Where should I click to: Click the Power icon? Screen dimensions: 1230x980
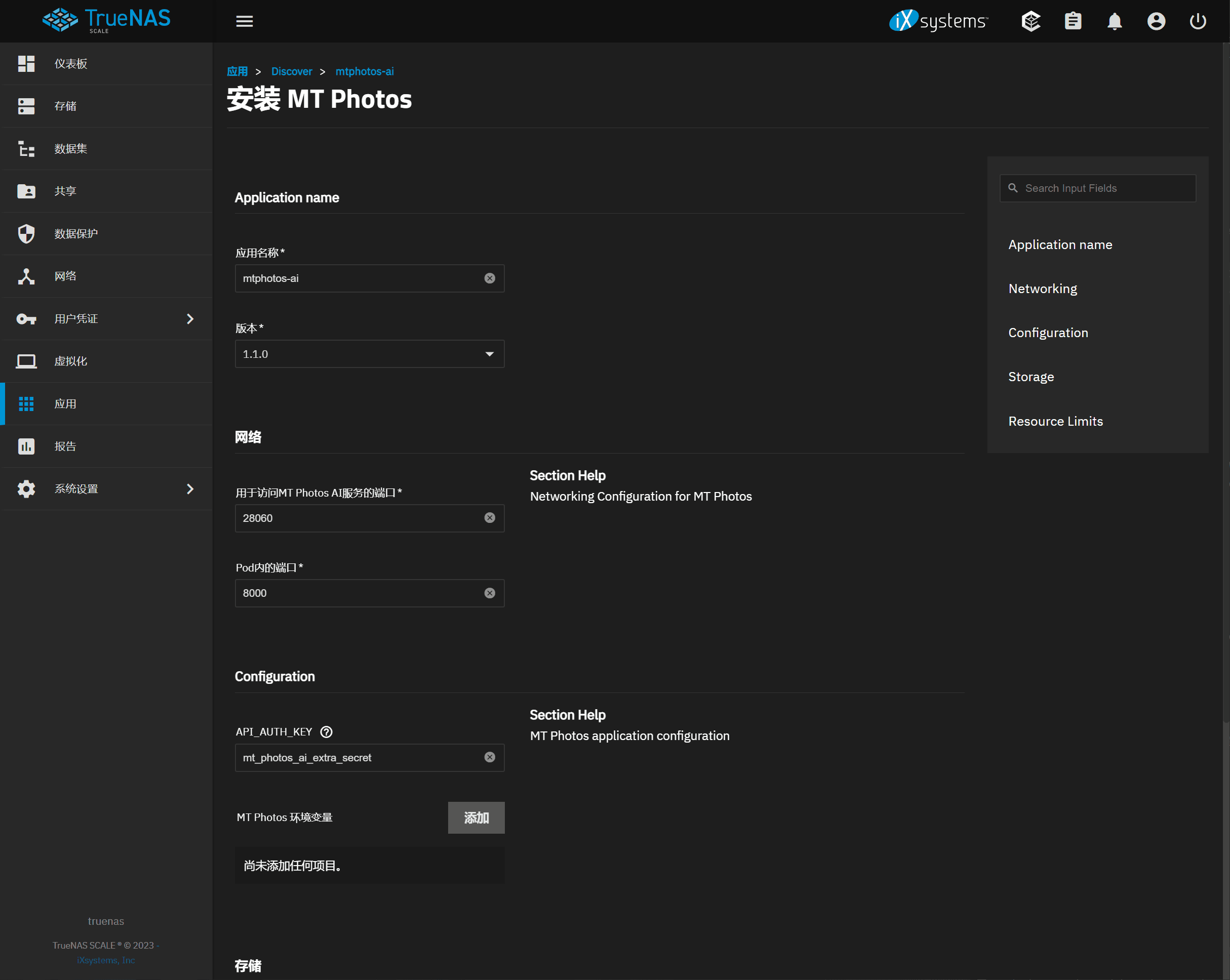coord(1198,21)
